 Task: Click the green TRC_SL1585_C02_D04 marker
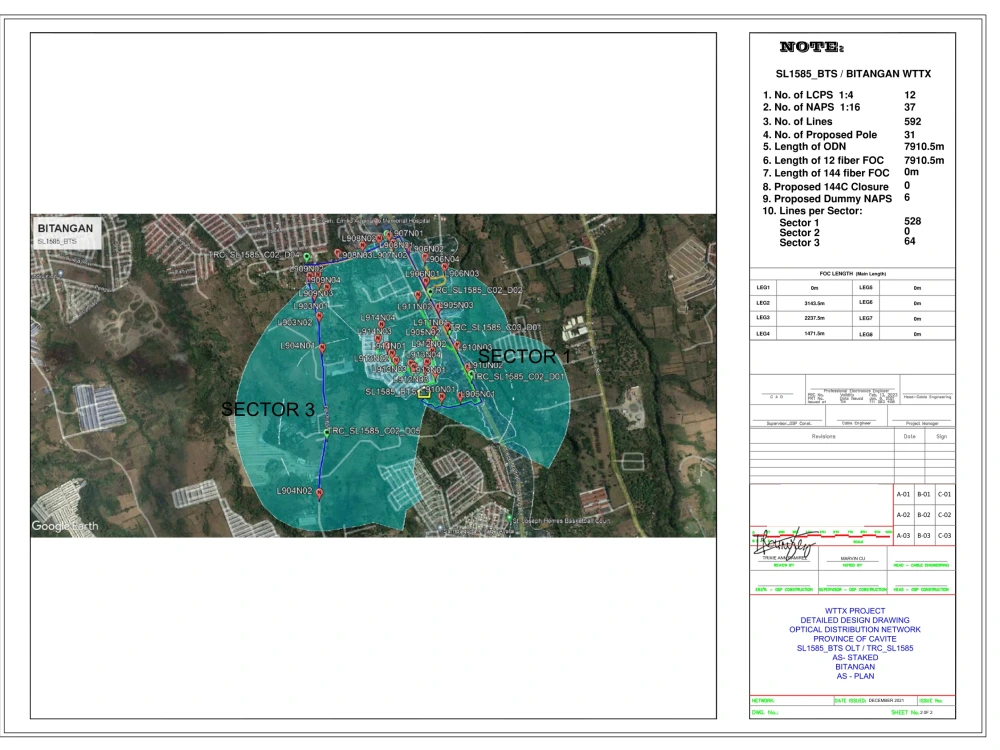[307, 255]
